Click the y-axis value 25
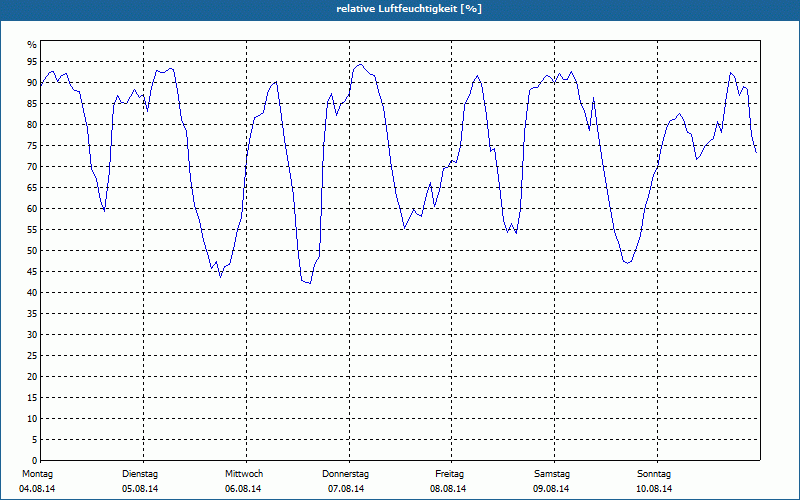This screenshot has width=800, height=500. pyautogui.click(x=32, y=356)
